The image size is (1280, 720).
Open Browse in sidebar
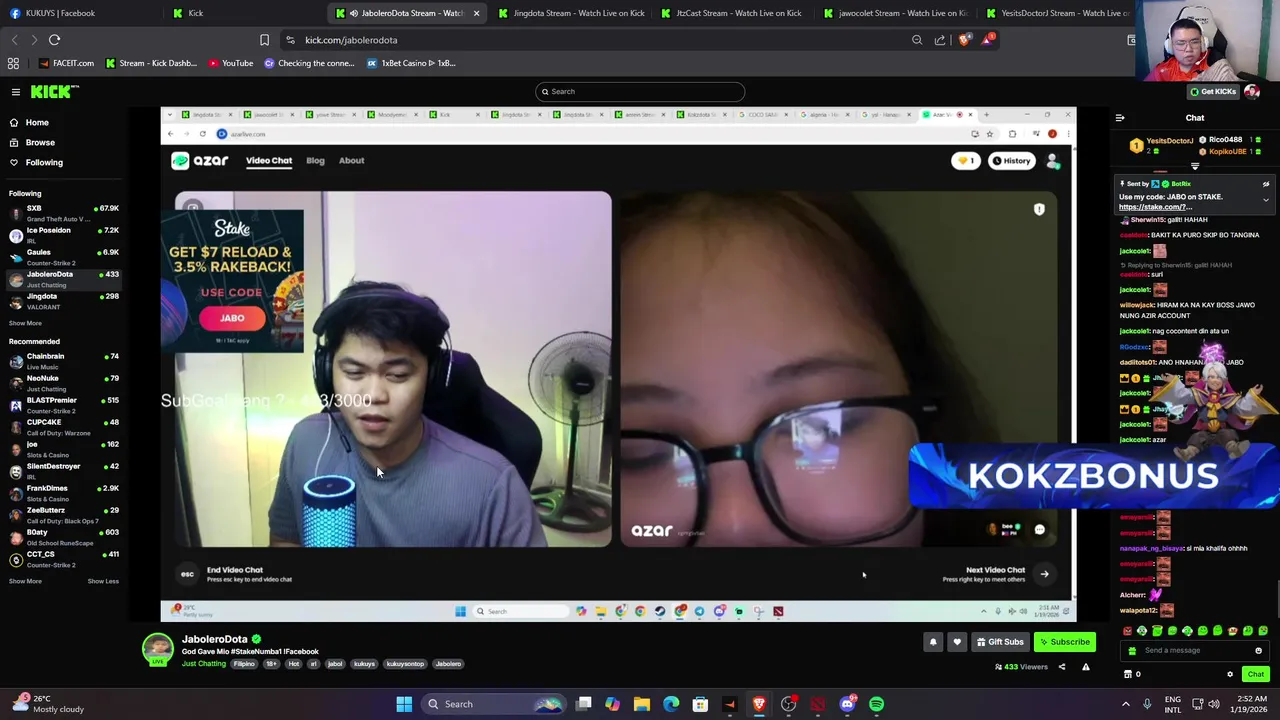(x=40, y=143)
